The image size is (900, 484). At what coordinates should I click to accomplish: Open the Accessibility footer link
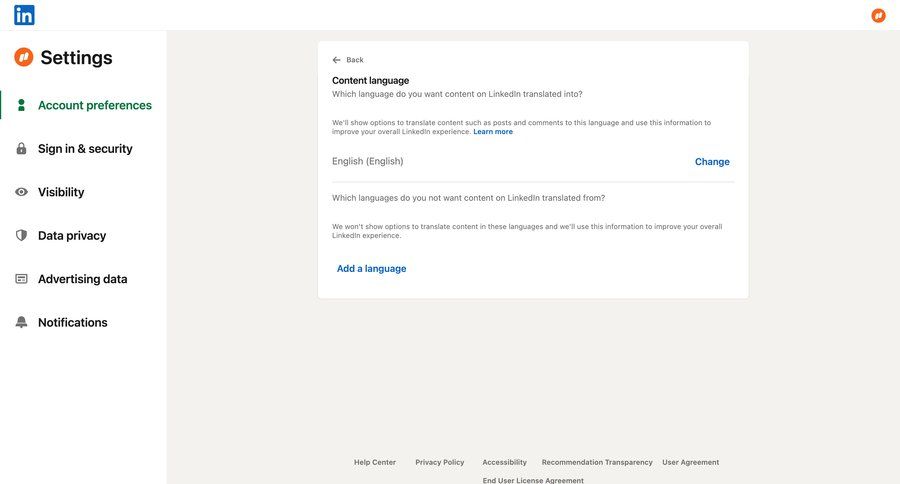tap(504, 462)
